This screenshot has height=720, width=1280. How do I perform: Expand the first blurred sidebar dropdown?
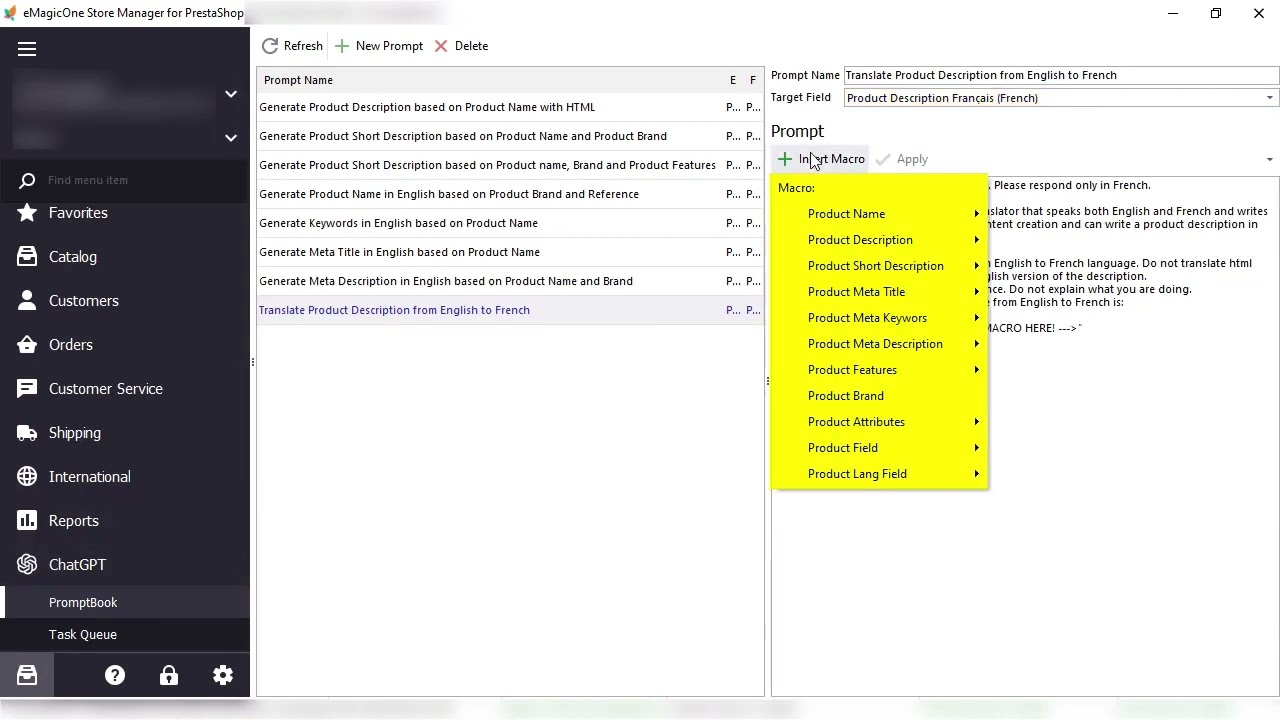[x=231, y=94]
